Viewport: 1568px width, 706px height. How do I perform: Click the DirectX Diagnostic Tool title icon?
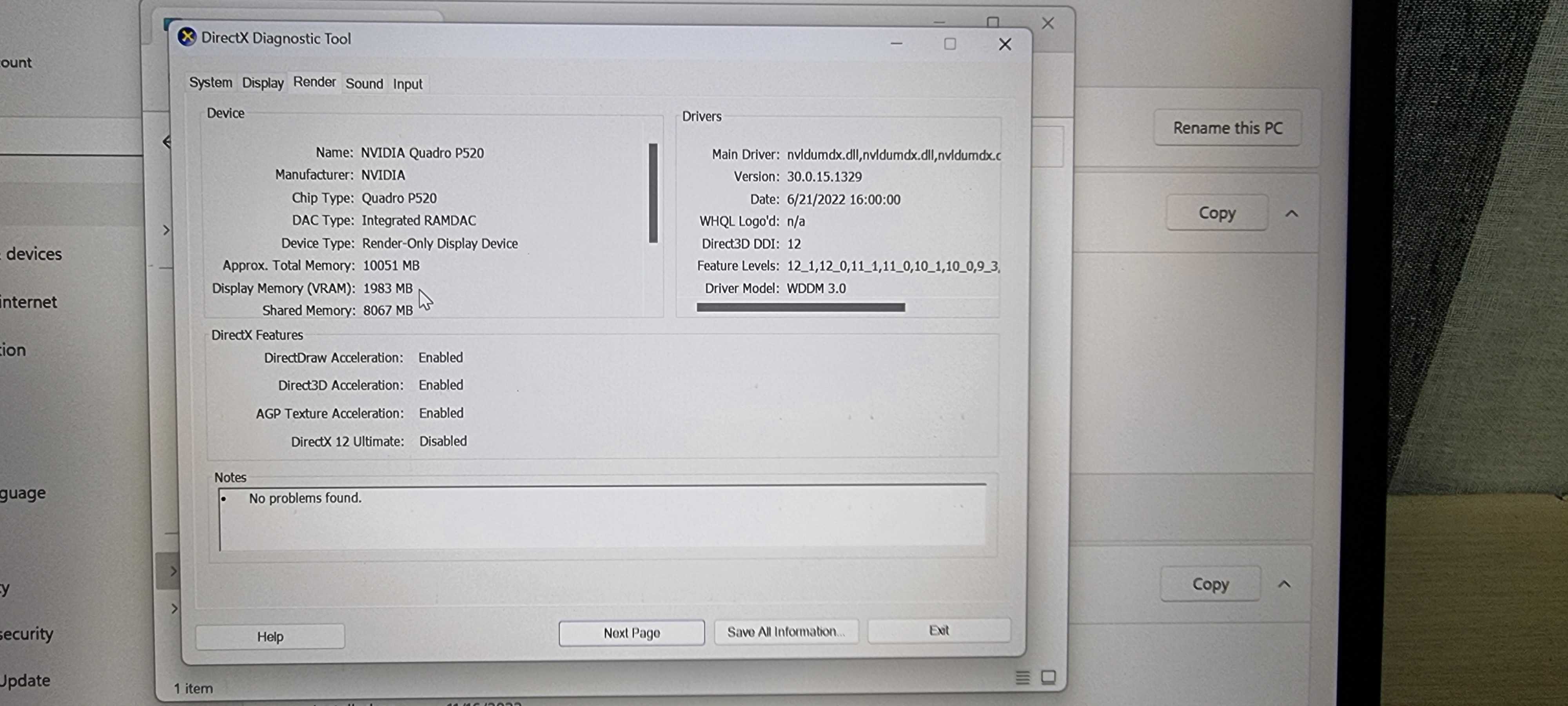(187, 37)
